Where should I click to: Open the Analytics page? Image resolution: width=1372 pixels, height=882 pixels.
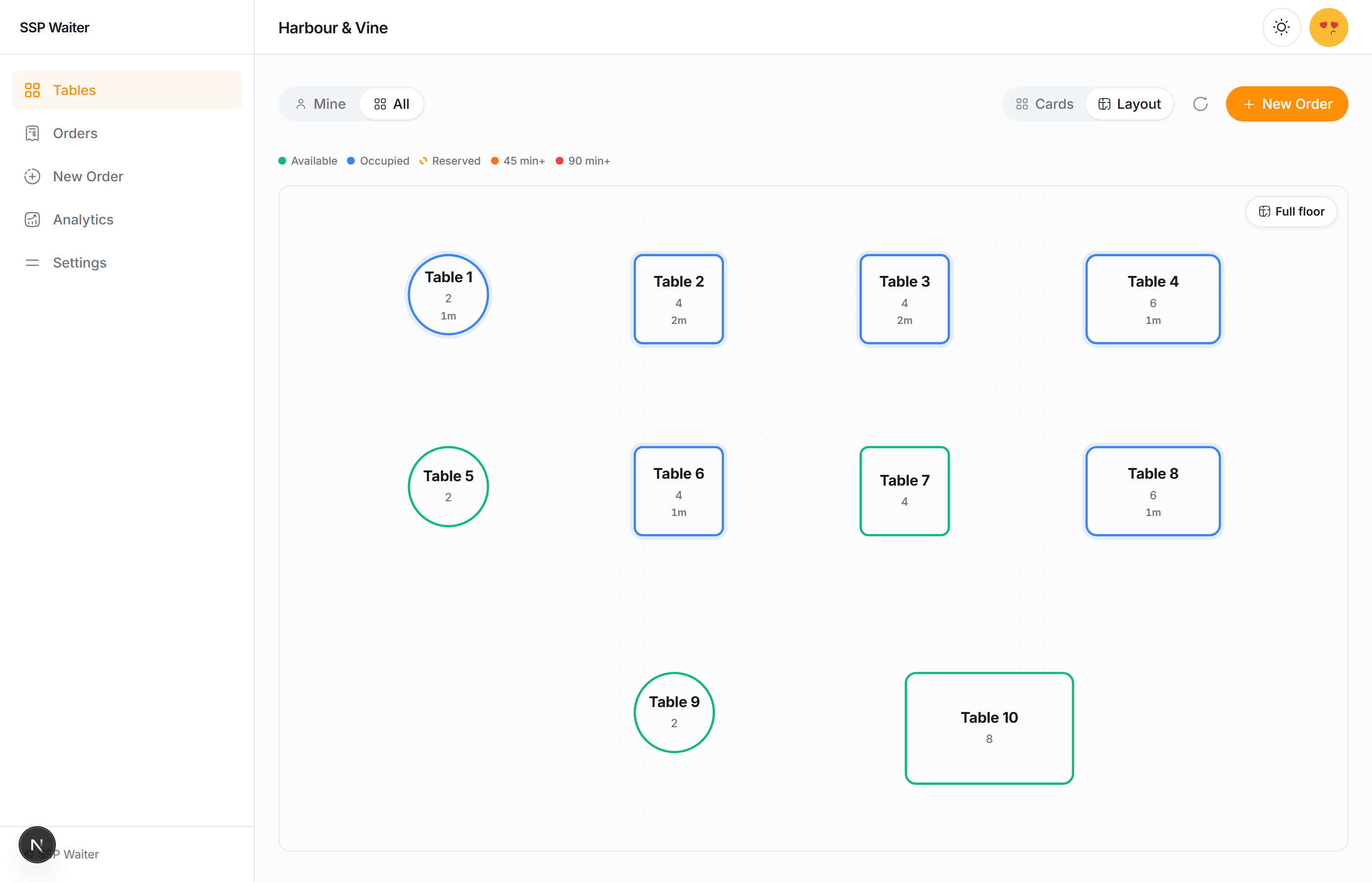(126, 220)
